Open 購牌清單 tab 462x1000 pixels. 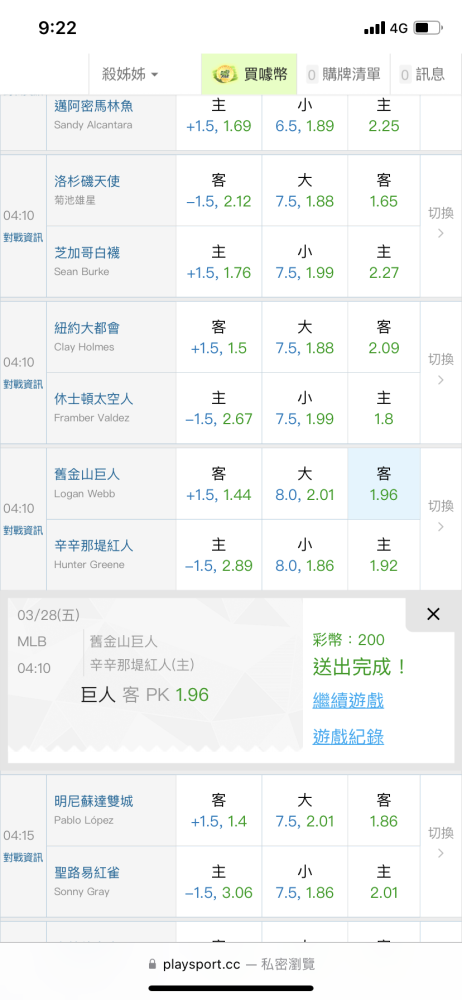click(343, 75)
